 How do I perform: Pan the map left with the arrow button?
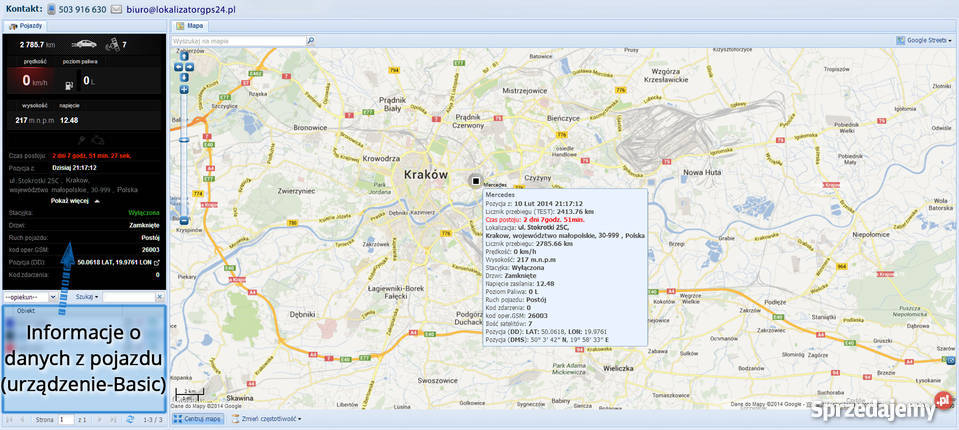(179, 67)
